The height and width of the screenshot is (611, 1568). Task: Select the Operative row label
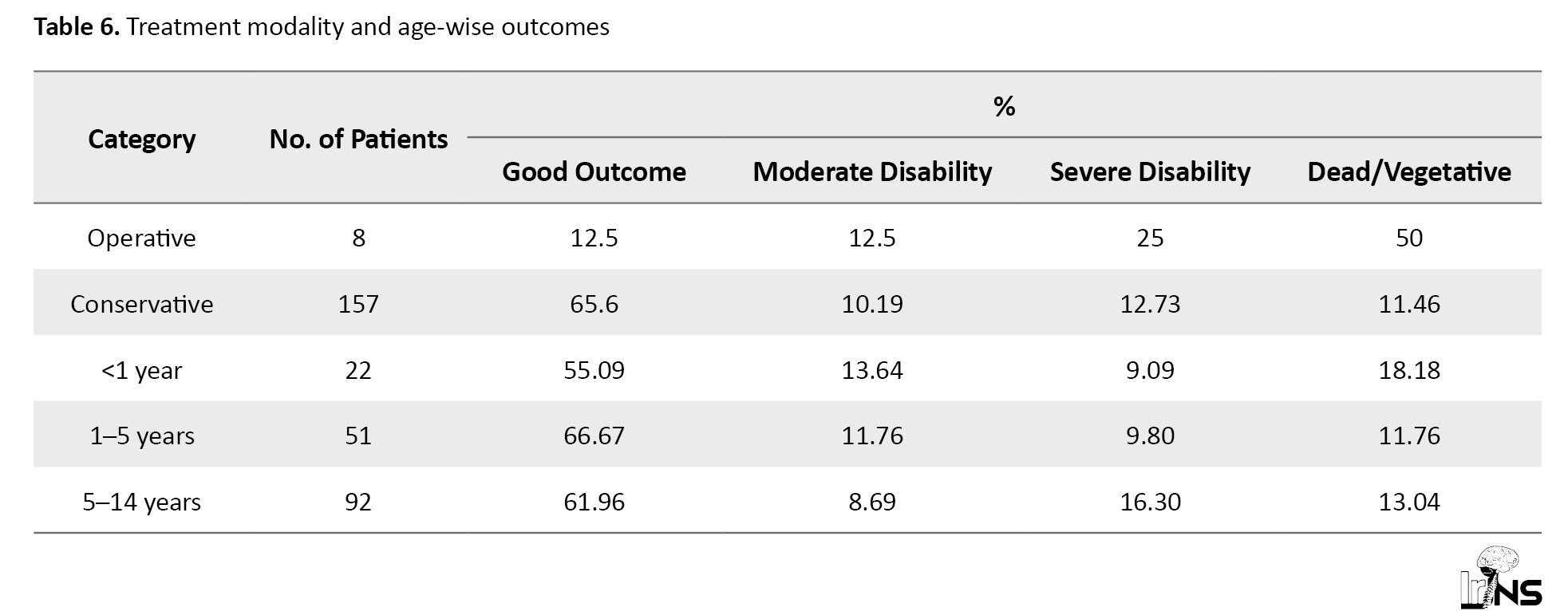[141, 238]
